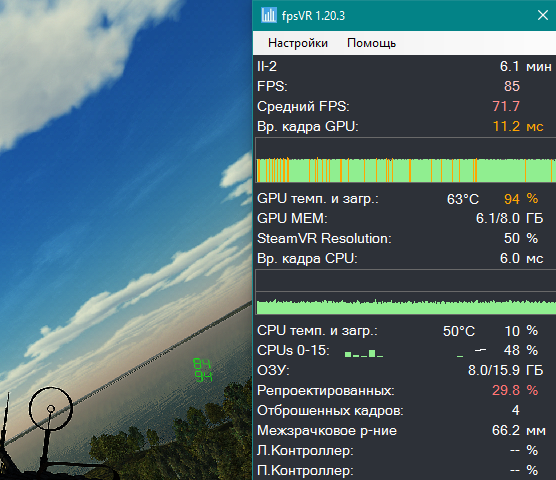Viewport: 556px width, 480px height.
Task: Click the GPU frame time graph
Action: (x=405, y=160)
